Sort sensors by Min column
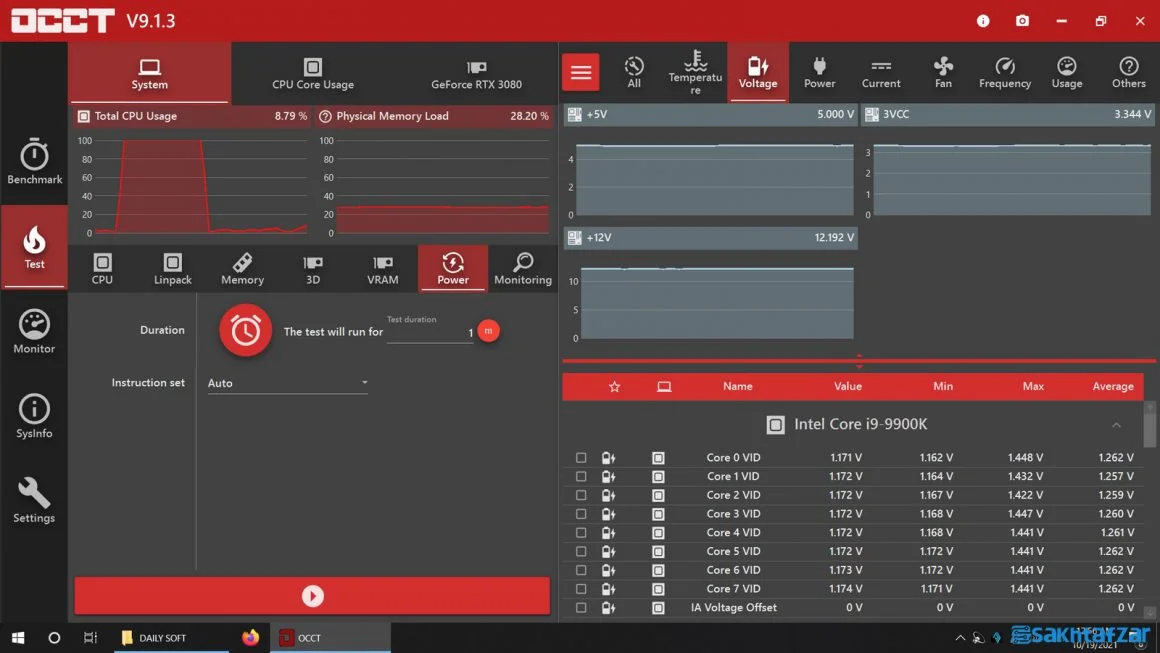1160x653 pixels. tap(942, 386)
